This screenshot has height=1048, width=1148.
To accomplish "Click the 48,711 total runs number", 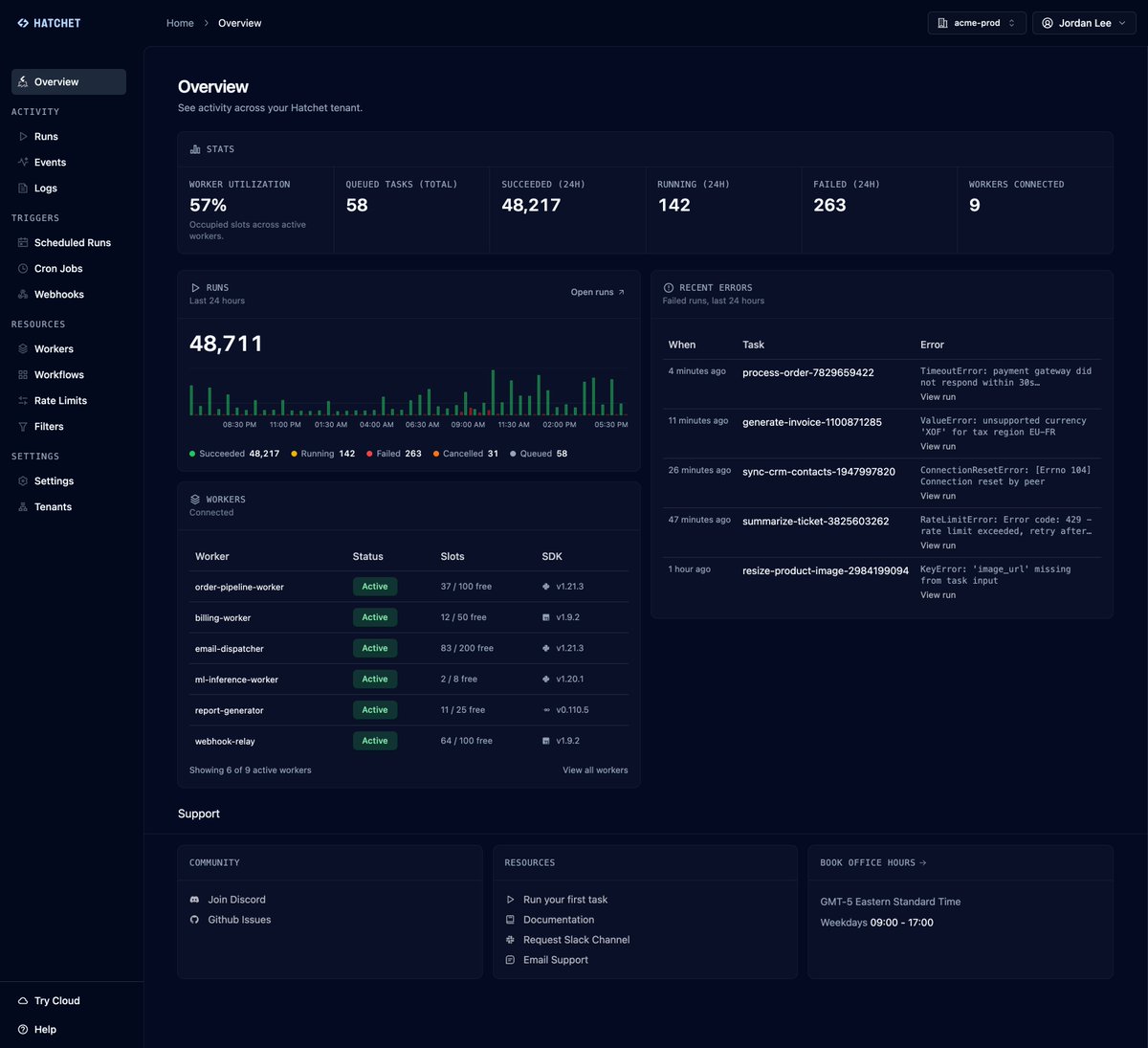I will [226, 344].
